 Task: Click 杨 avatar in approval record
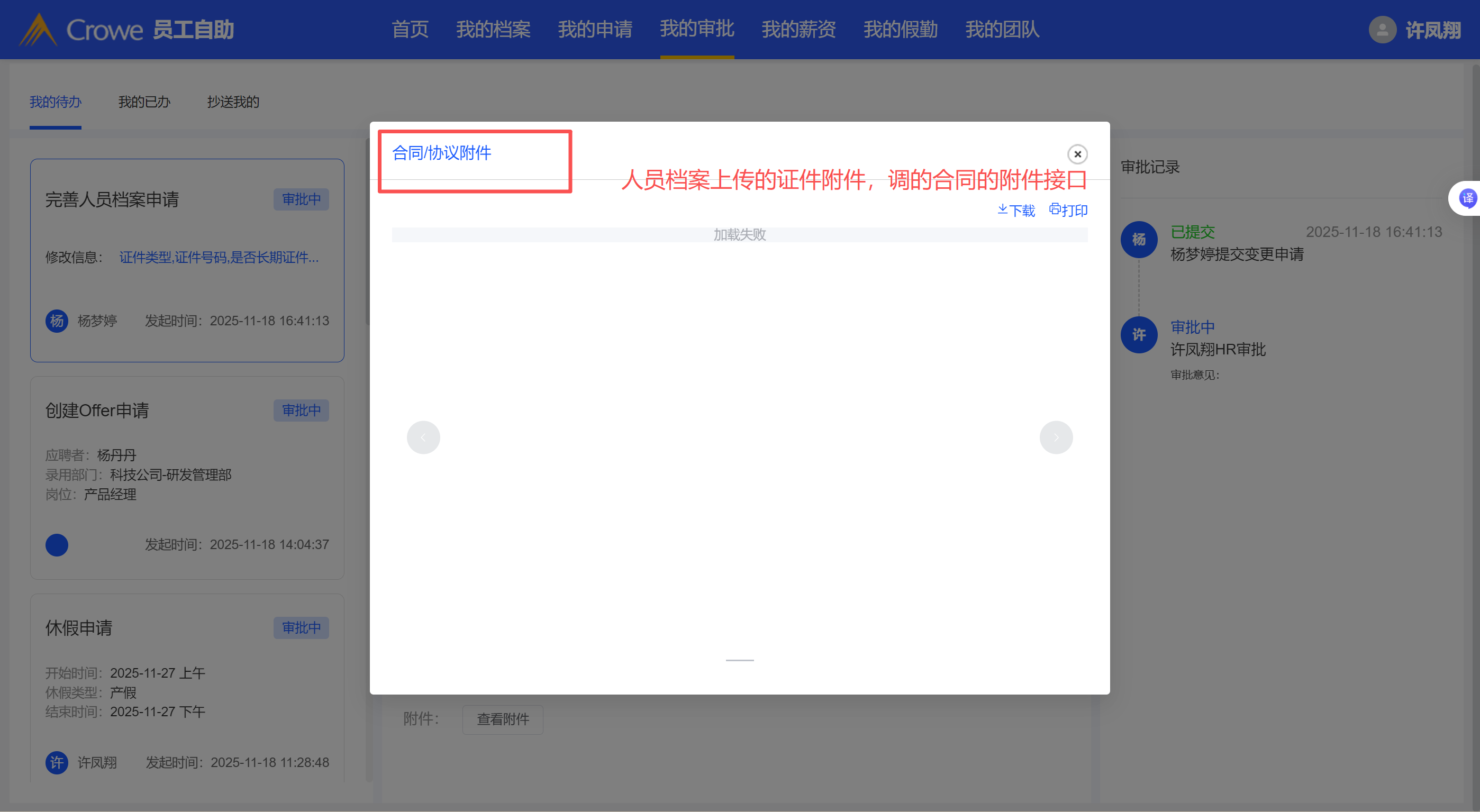(x=1139, y=240)
